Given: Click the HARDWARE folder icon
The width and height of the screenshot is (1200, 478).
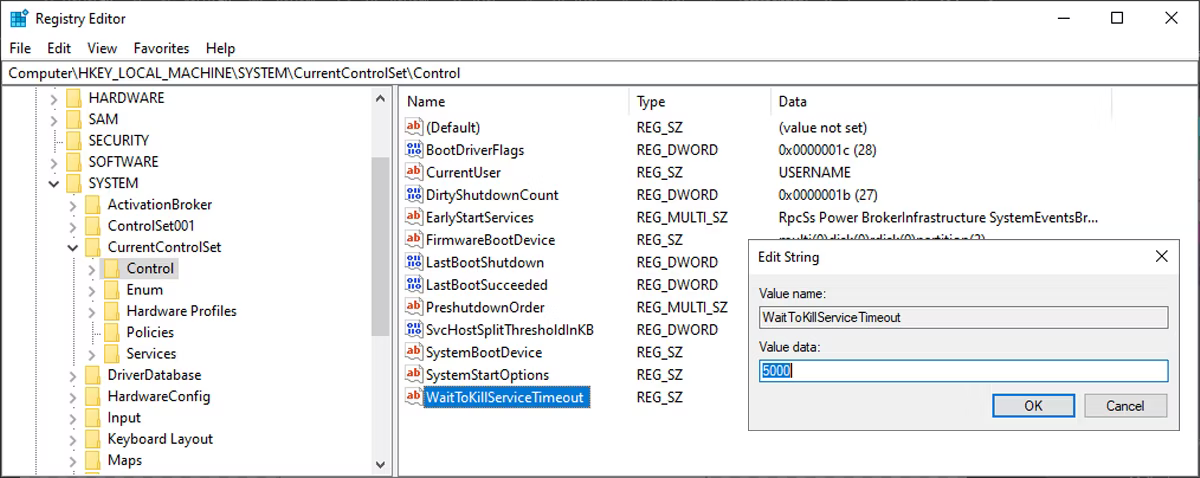Looking at the screenshot, I should (x=73, y=98).
